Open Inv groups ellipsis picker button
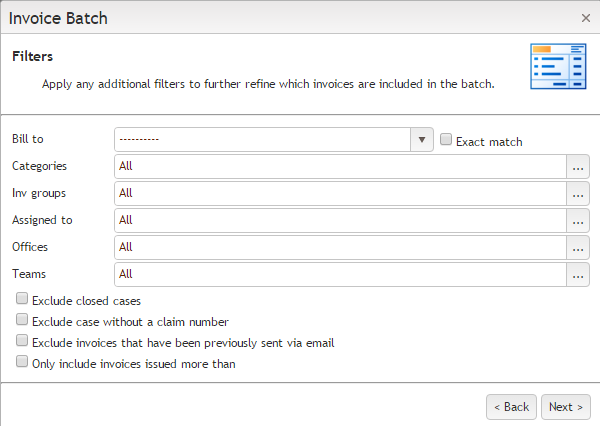The image size is (600, 426). click(x=578, y=193)
